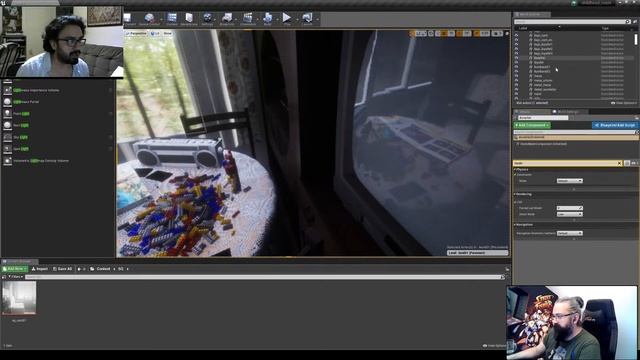
Task: Click the Launch toolbar icon
Action: pos(307,18)
